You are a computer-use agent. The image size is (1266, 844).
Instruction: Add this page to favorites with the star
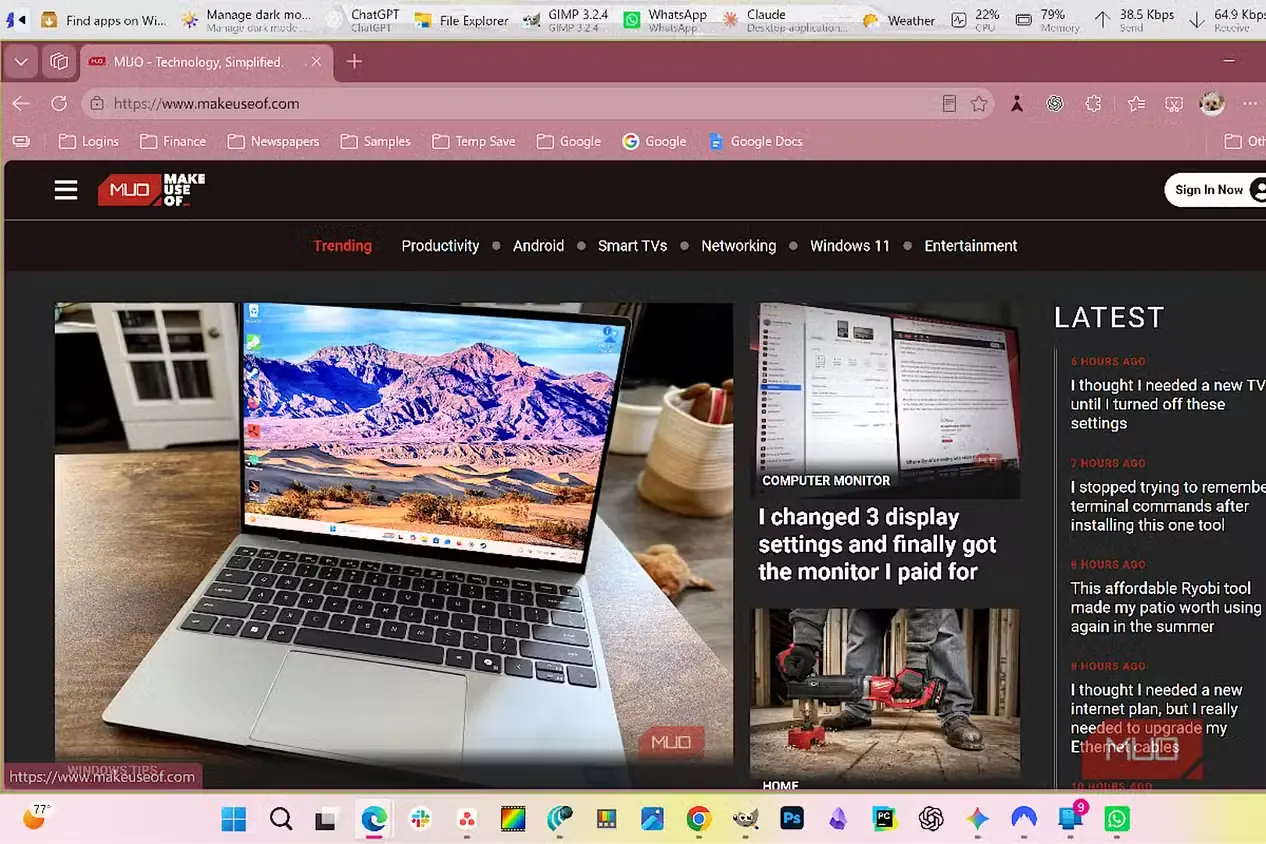(x=979, y=103)
